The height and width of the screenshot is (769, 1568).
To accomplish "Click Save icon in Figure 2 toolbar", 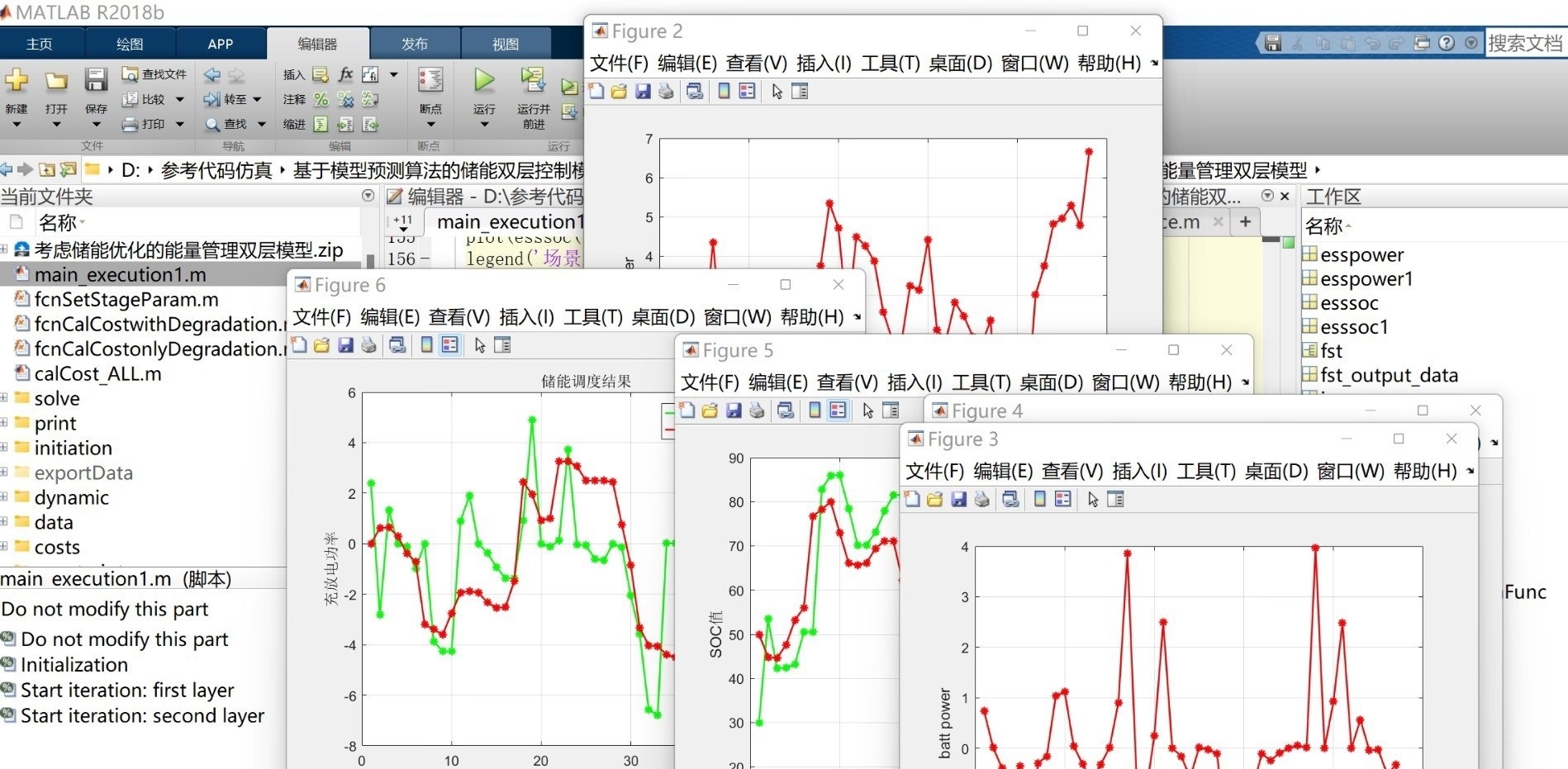I will 643,92.
